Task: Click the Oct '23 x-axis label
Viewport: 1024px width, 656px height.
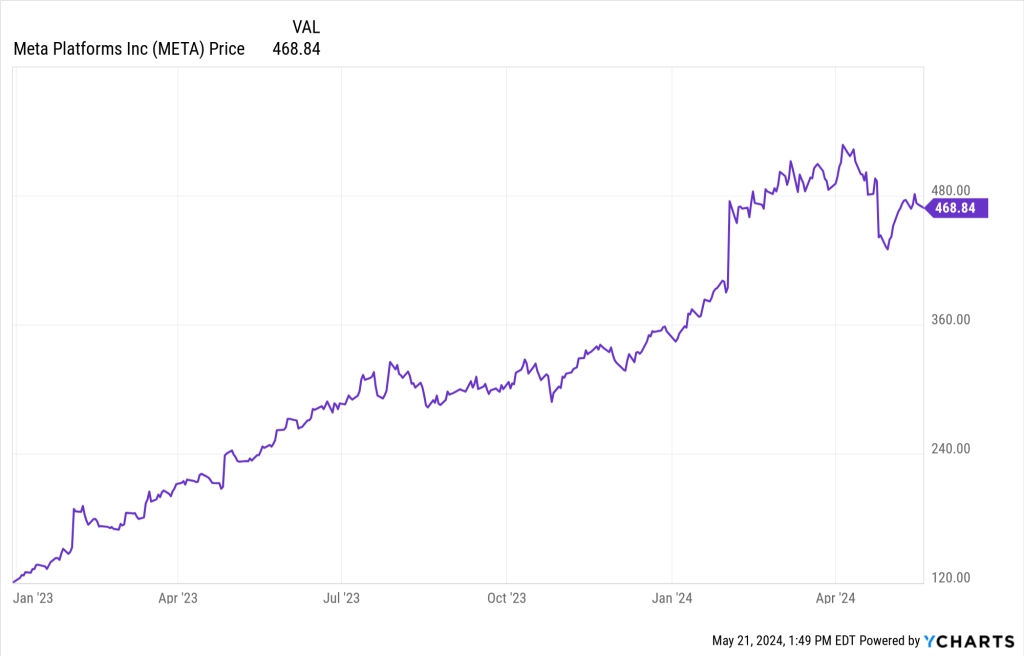Action: 506,598
